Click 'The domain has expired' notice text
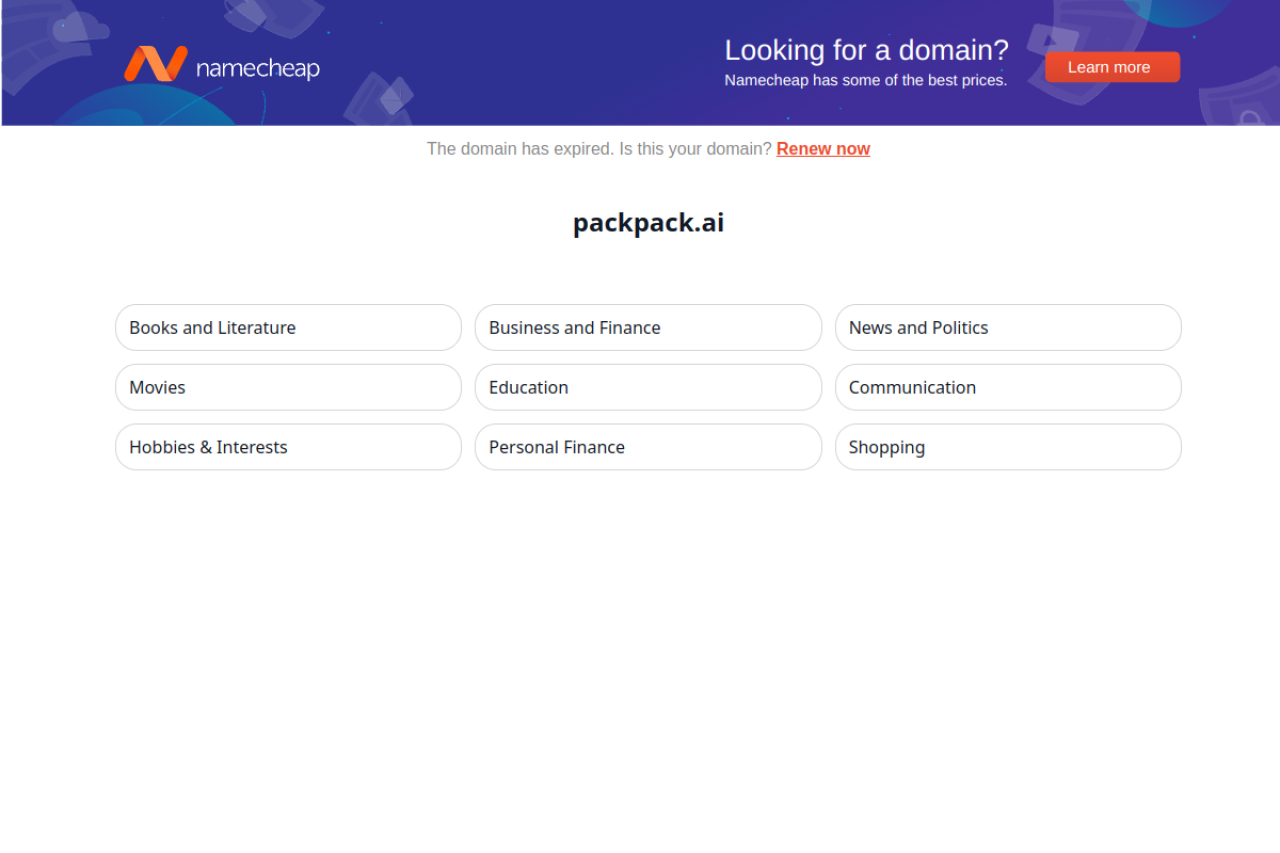This screenshot has height=853, width=1280. [x=520, y=149]
